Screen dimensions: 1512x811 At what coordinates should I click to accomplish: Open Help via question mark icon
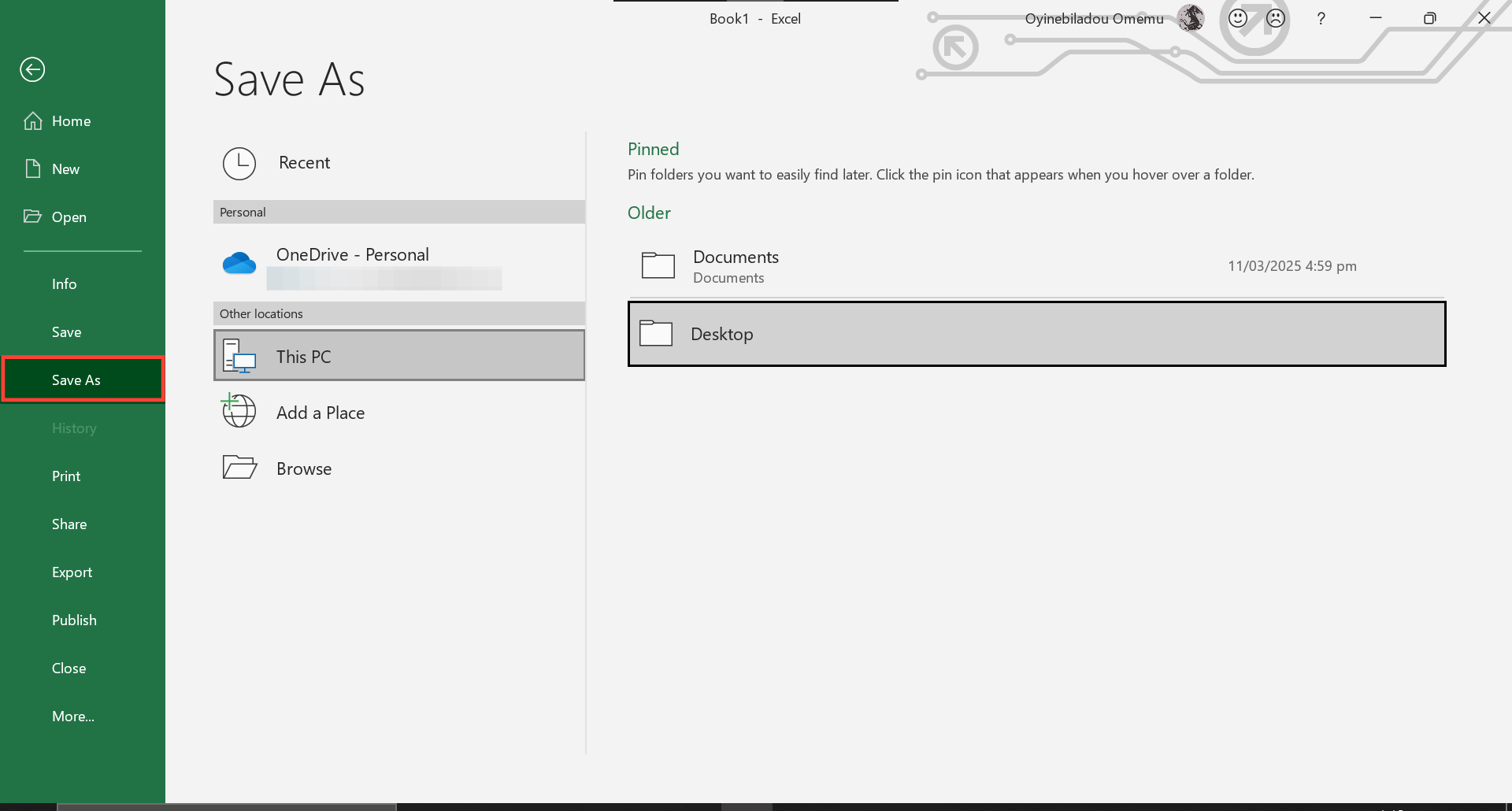point(1321,19)
